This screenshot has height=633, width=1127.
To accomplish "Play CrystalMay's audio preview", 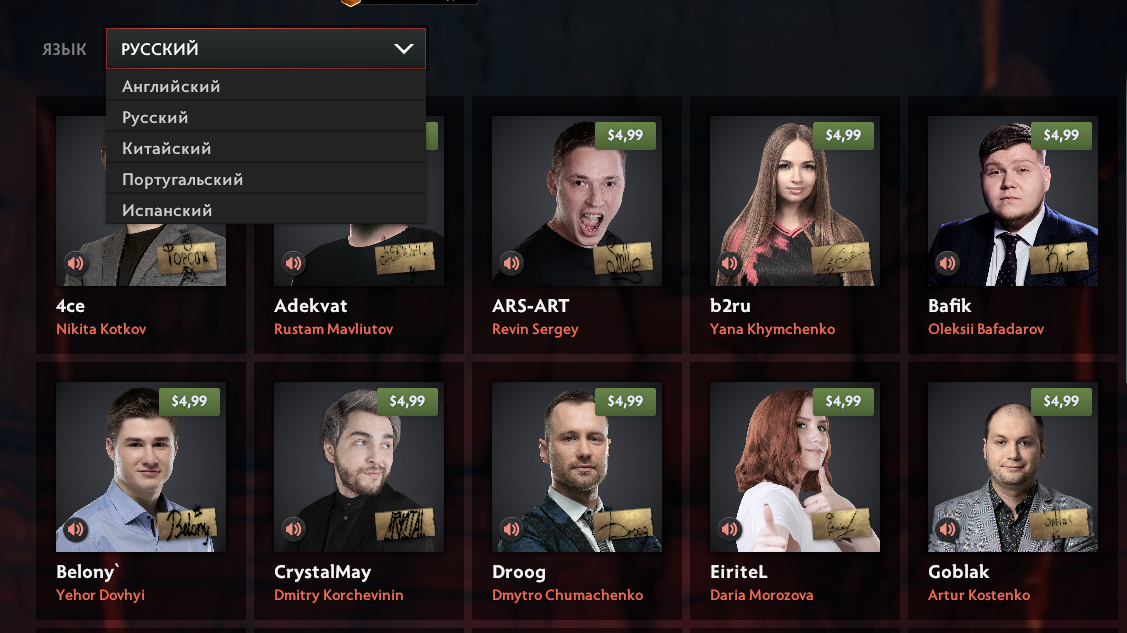I will click(x=293, y=530).
